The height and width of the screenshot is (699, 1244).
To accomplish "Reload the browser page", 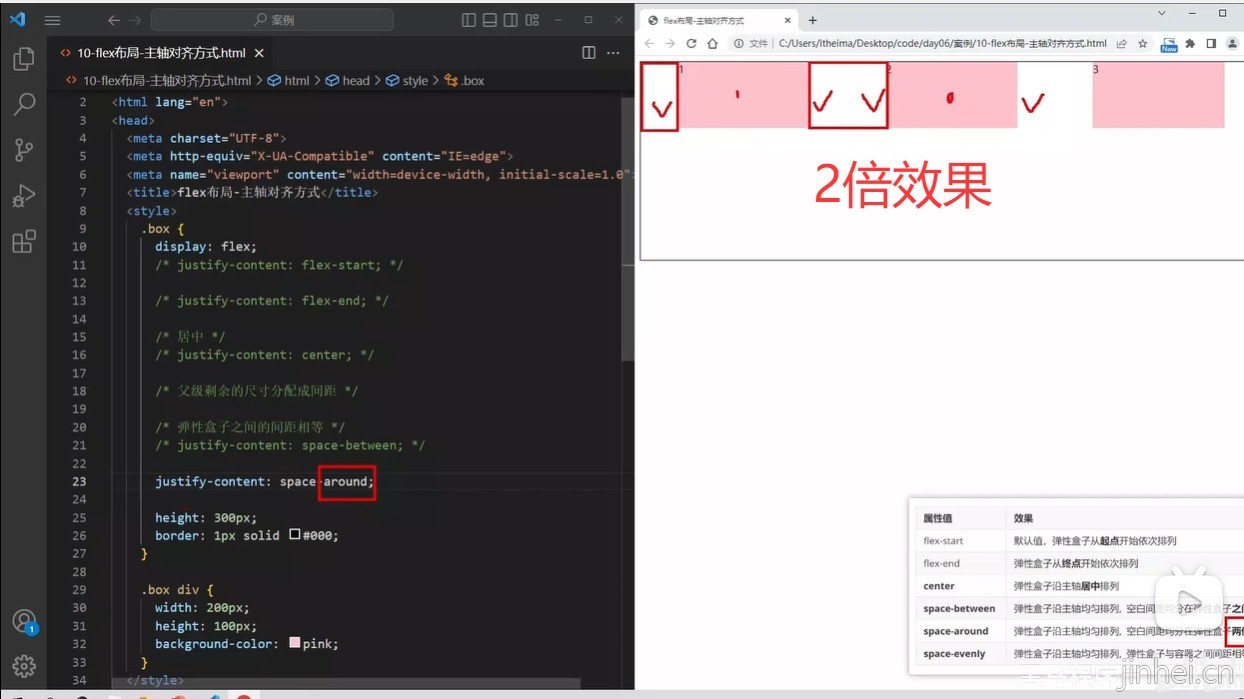I will 691,44.
